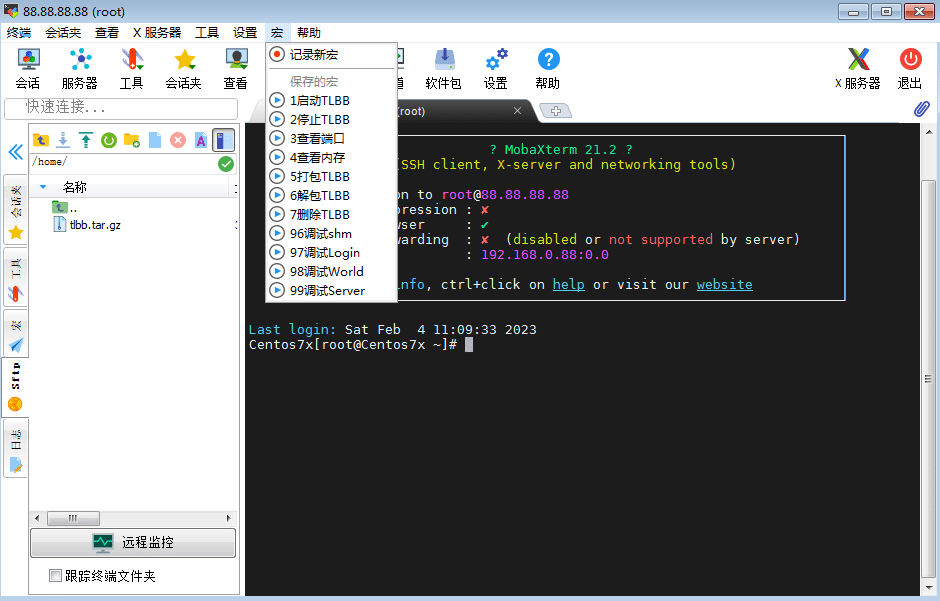This screenshot has width=940, height=601.
Task: Click the 远程监控 button
Action: tap(133, 542)
